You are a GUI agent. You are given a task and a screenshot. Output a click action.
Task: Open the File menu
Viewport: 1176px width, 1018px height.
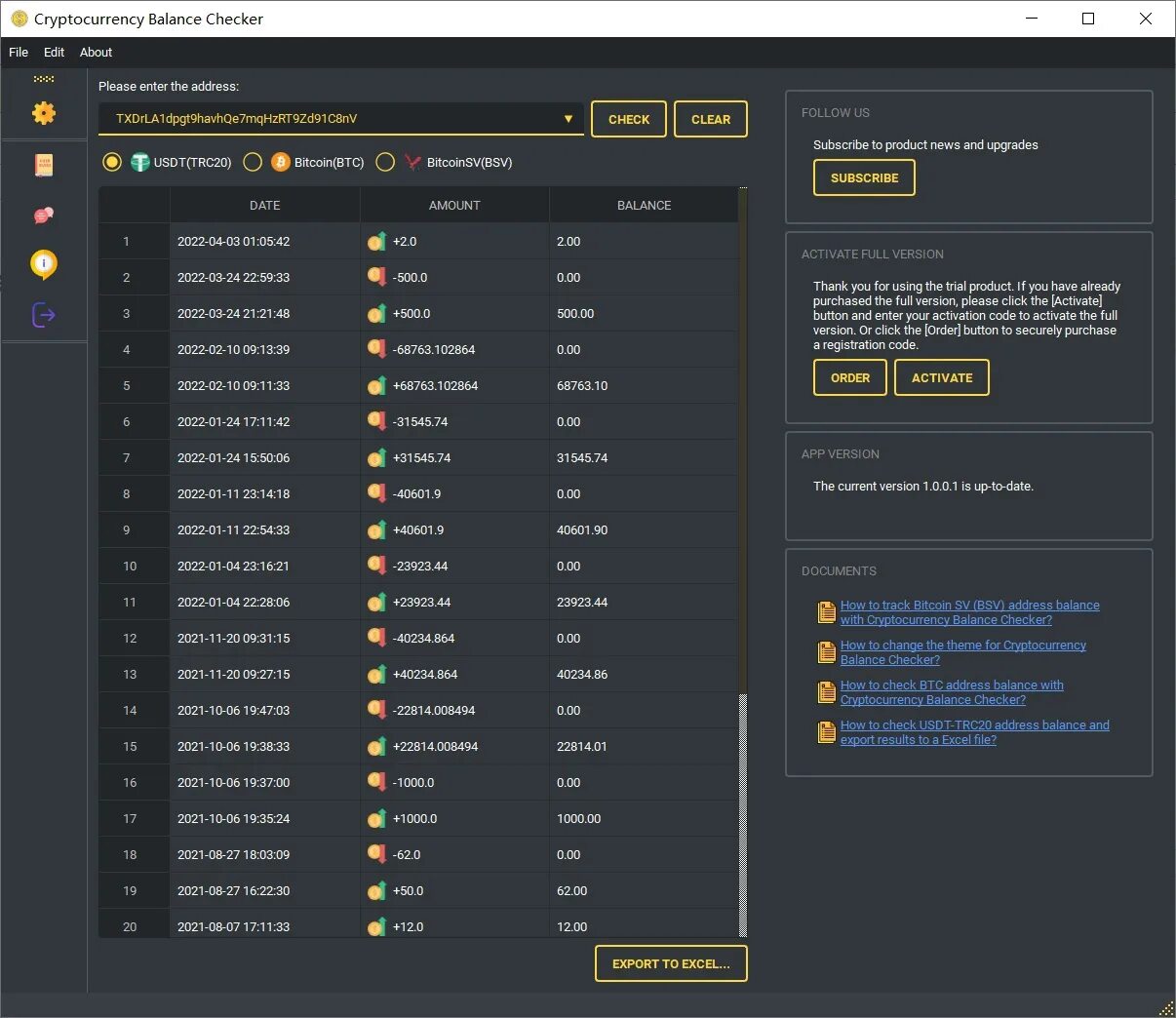click(19, 53)
